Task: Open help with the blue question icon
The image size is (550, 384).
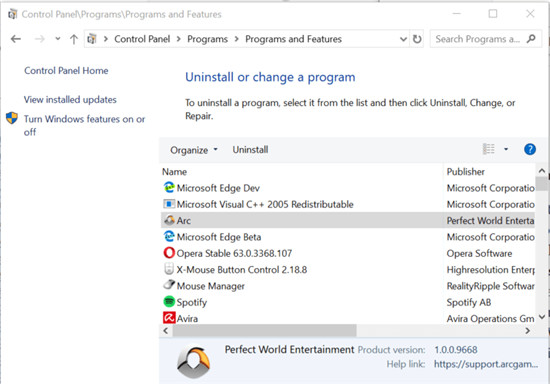Action: coord(530,149)
